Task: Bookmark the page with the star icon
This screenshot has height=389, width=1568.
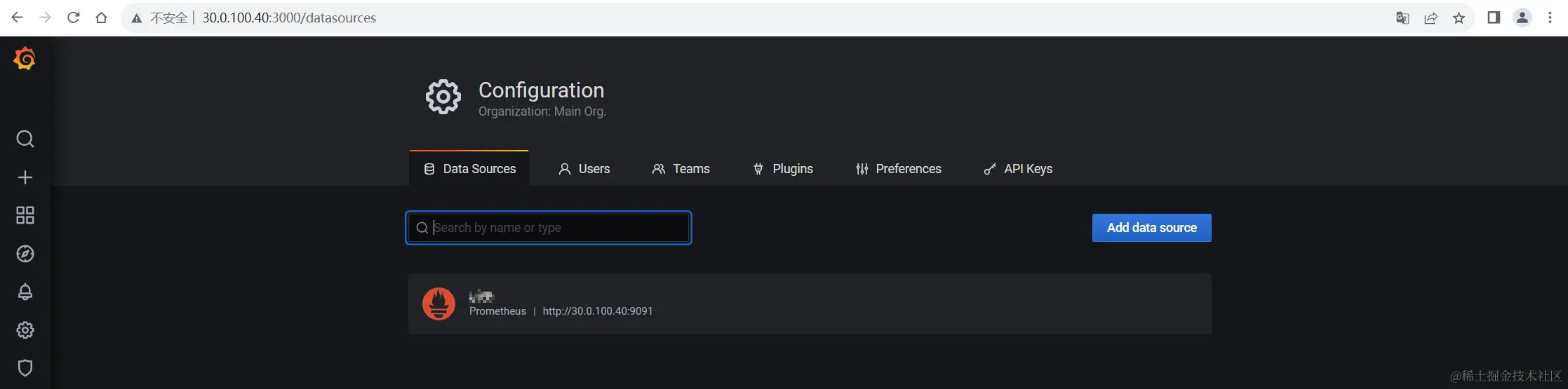Action: pyautogui.click(x=1459, y=18)
